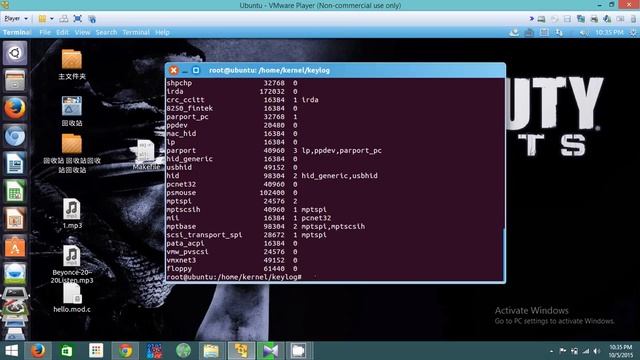This screenshot has height=360, width=640.
Task: Open Windows Store from the taskbar
Action: [x=67, y=351]
